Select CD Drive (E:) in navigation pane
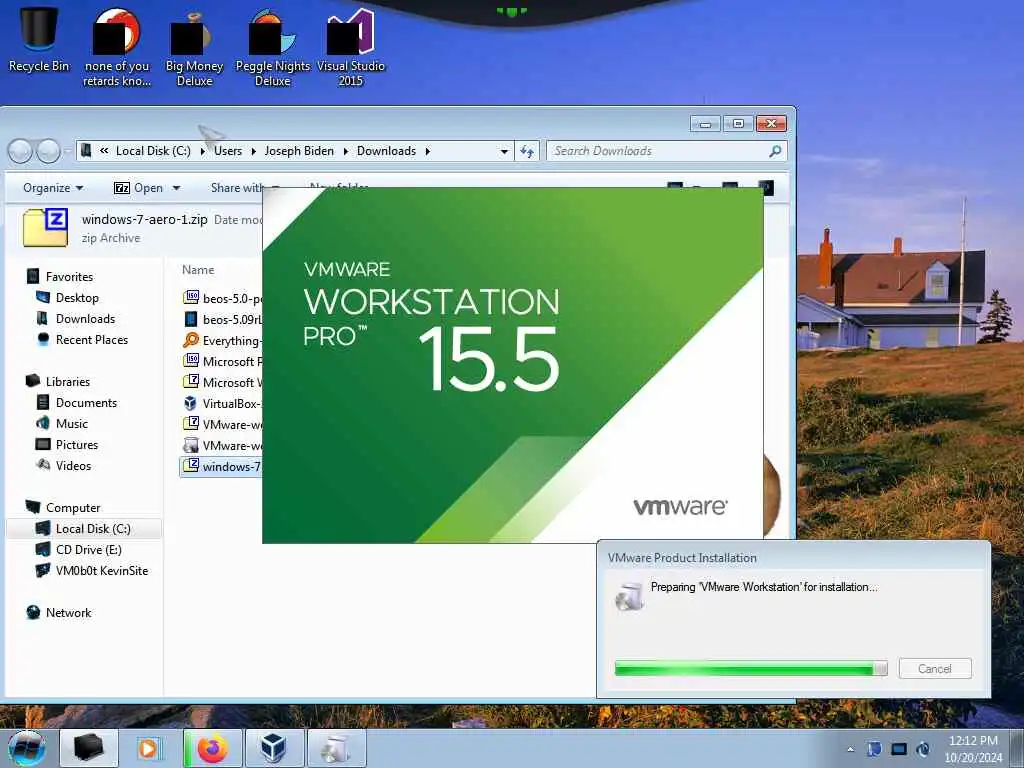Image resolution: width=1024 pixels, height=768 pixels. (x=88, y=549)
